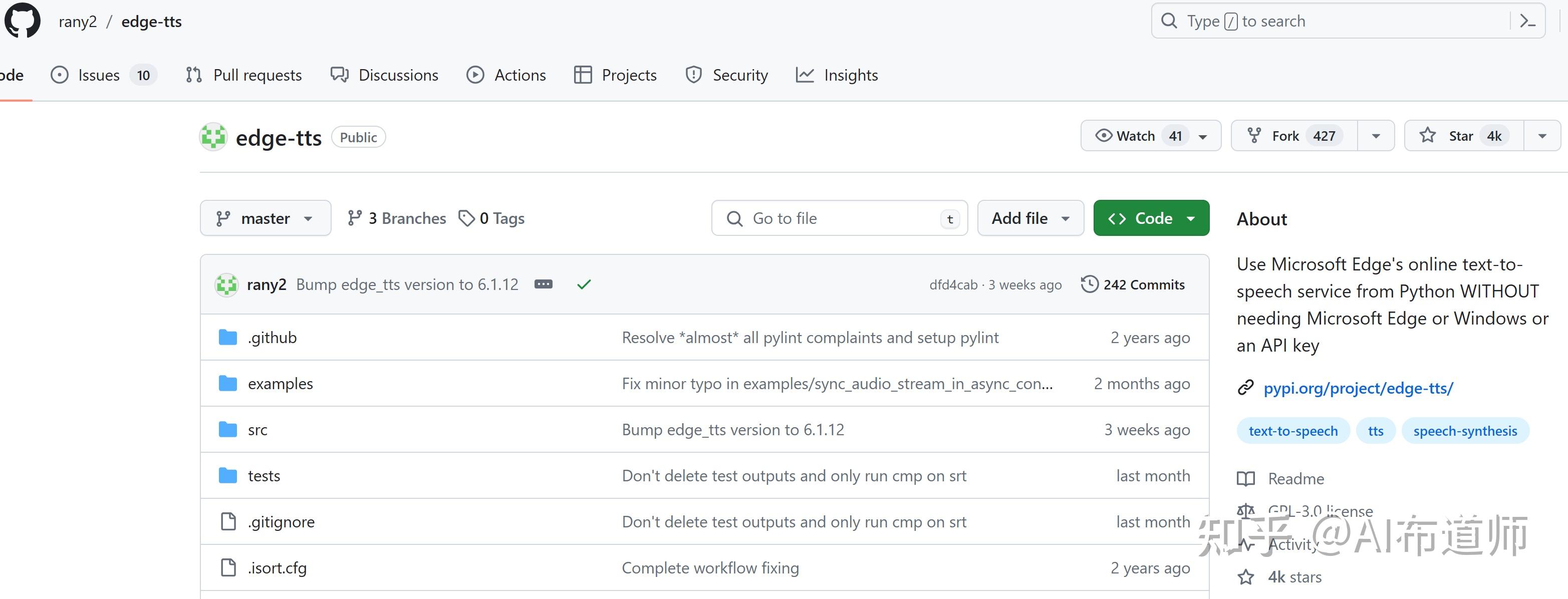Open the master branch dropdown

[x=265, y=218]
